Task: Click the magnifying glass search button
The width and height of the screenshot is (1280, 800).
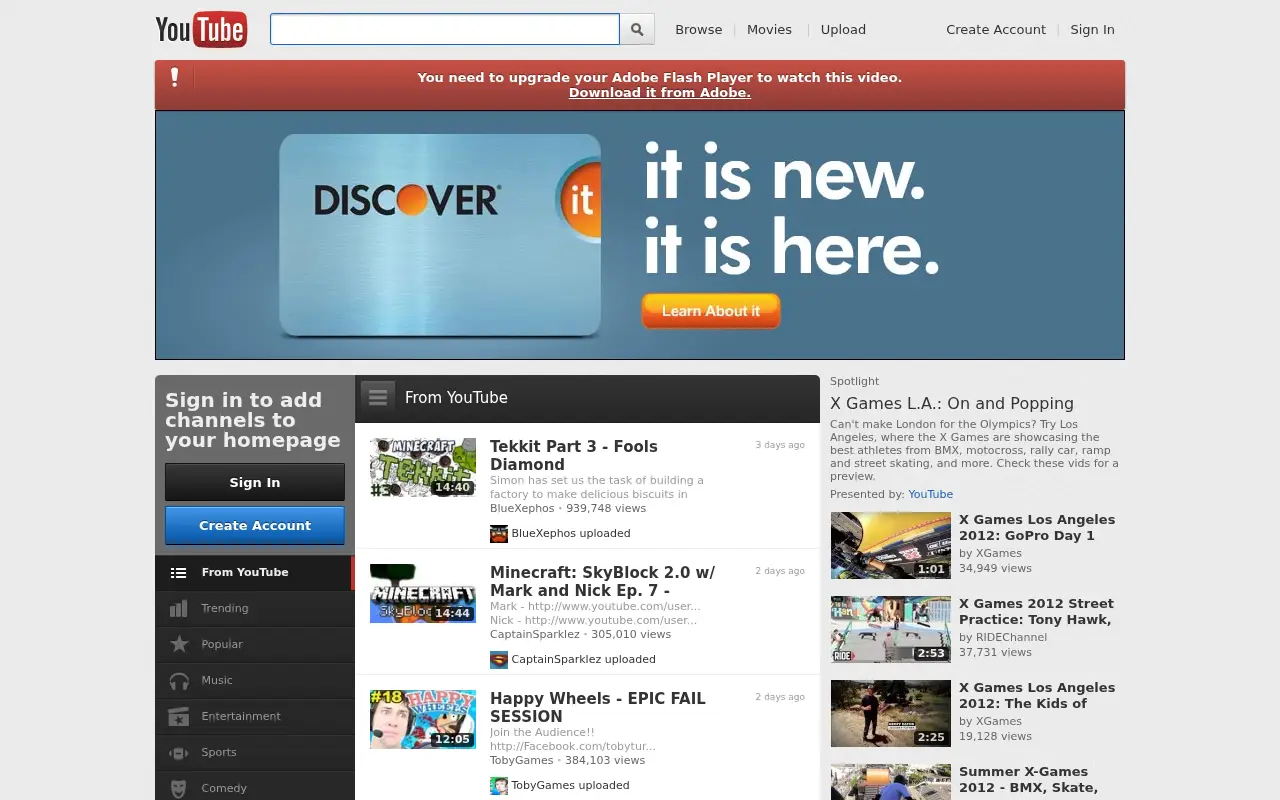Action: click(x=637, y=29)
